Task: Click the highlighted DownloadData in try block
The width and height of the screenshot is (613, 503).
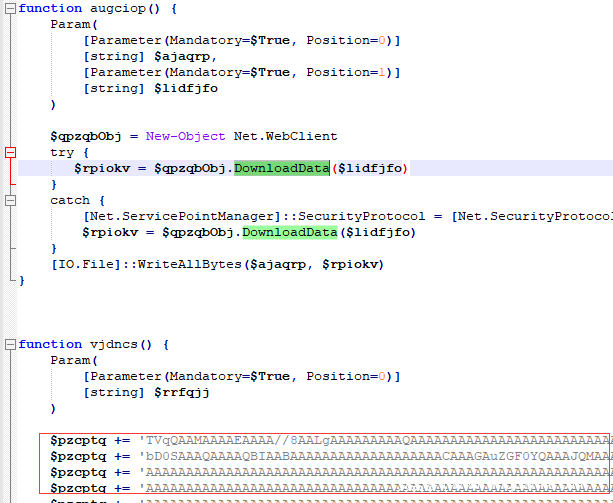Action: 282,168
